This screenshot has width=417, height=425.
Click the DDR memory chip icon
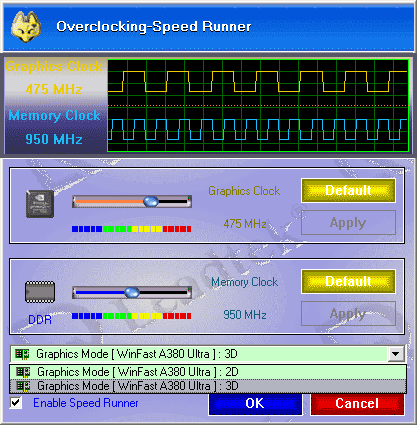pos(40,292)
